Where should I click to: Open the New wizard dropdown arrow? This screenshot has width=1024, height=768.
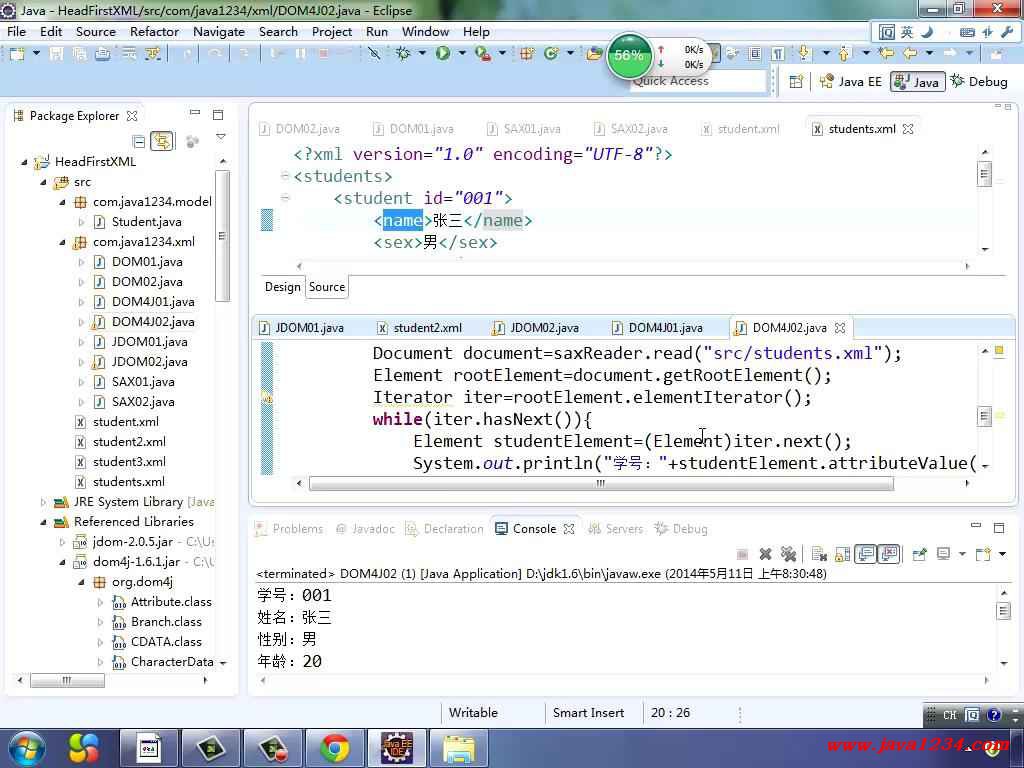pyautogui.click(x=36, y=54)
